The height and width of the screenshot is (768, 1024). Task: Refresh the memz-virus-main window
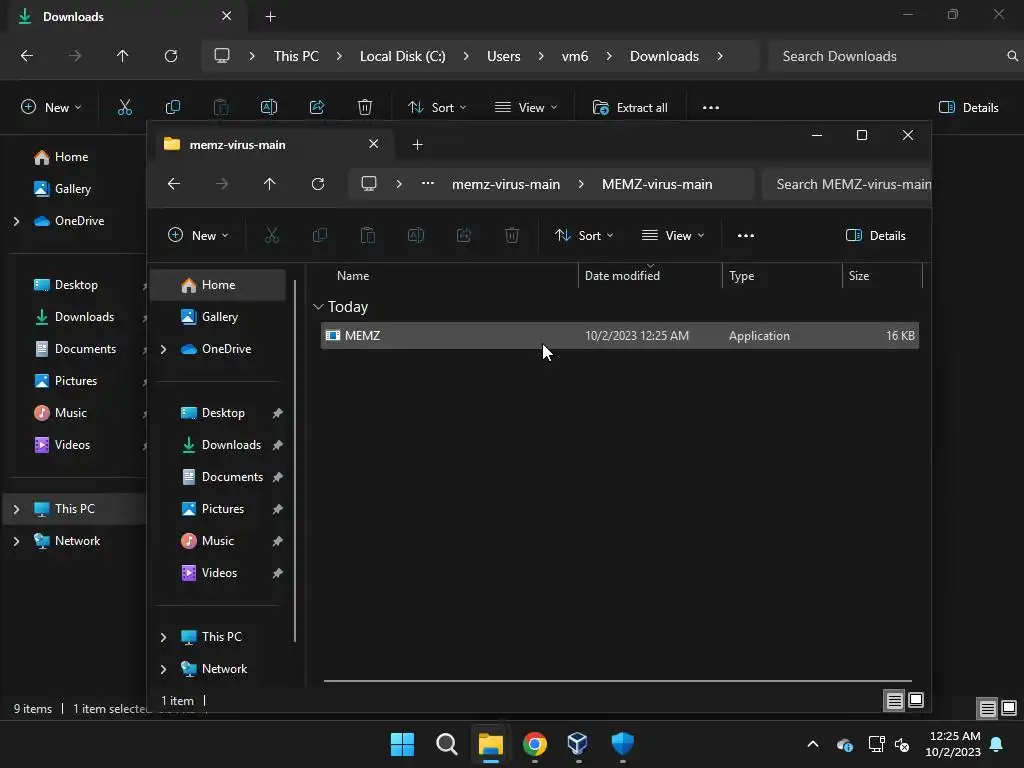(x=318, y=184)
